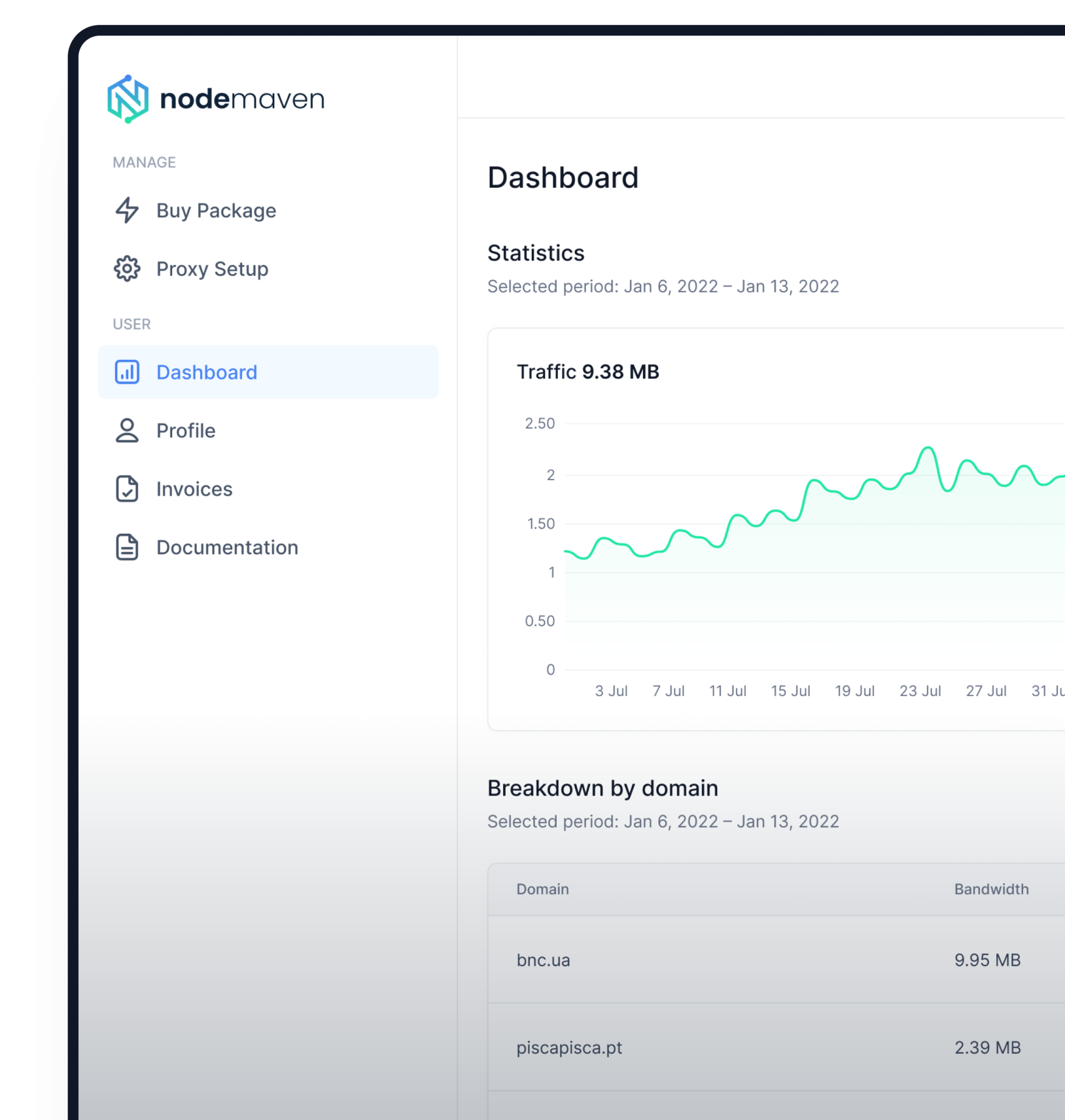The width and height of the screenshot is (1065, 1120).
Task: Open Documentation from the sidebar
Action: pyautogui.click(x=227, y=547)
